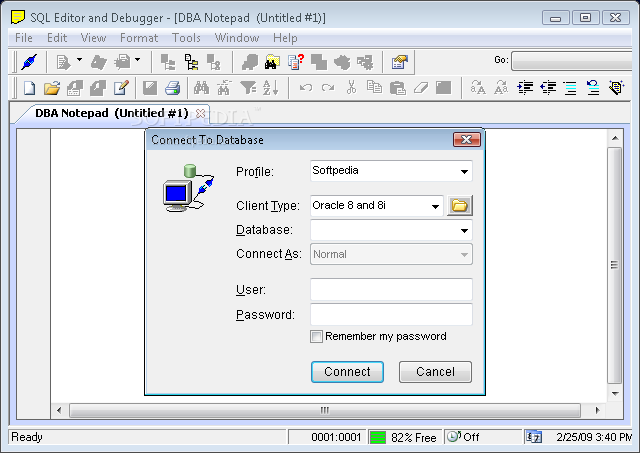Viewport: 640px width, 453px height.
Task: Open the Edit menu
Action: pyautogui.click(x=57, y=38)
